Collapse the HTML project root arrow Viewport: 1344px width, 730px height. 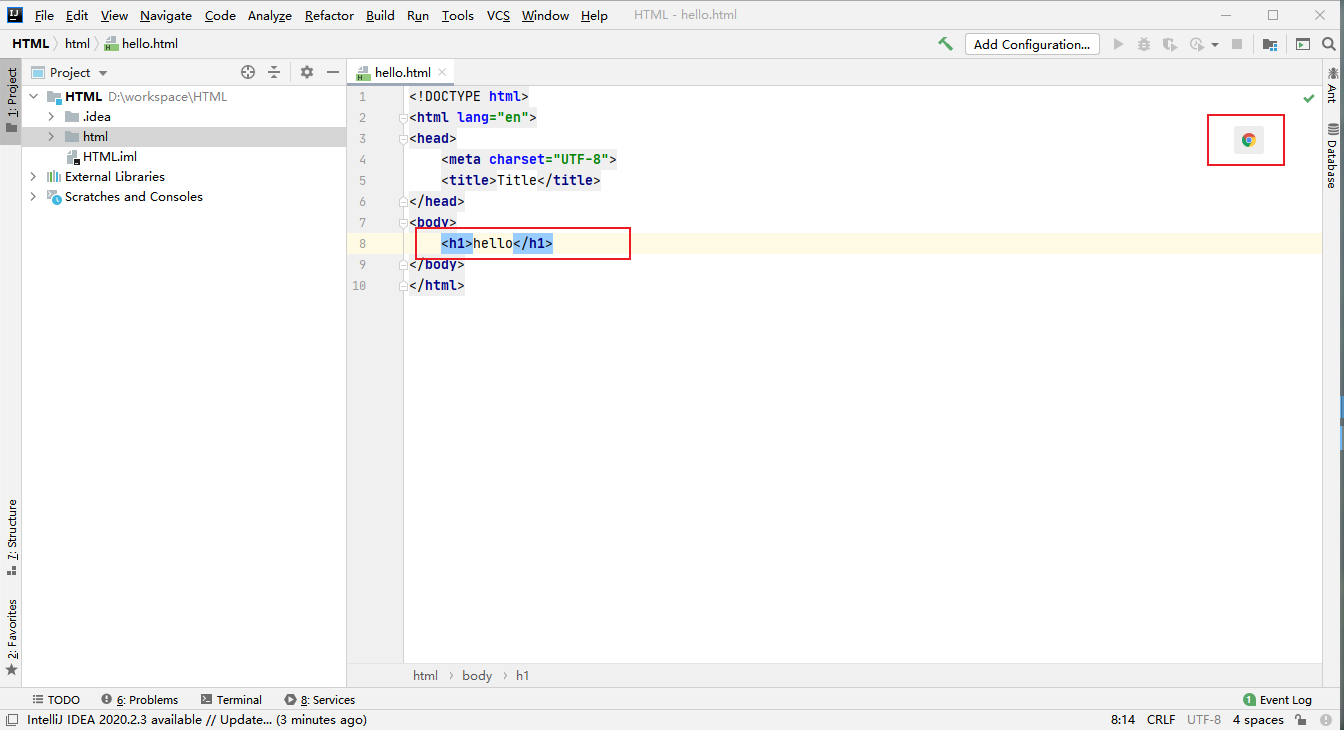coord(33,97)
